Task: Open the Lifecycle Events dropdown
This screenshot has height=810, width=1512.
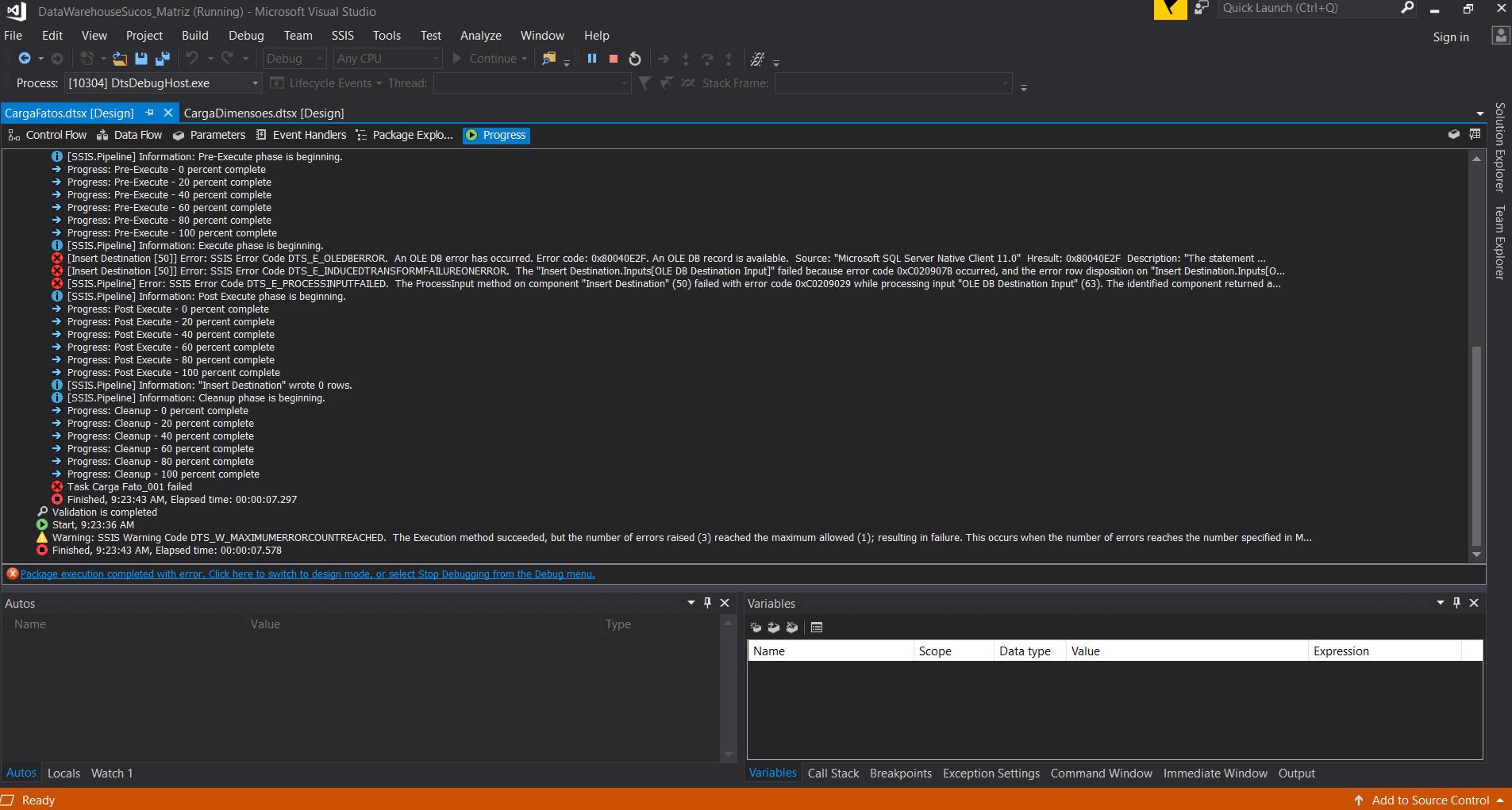Action: pos(326,83)
